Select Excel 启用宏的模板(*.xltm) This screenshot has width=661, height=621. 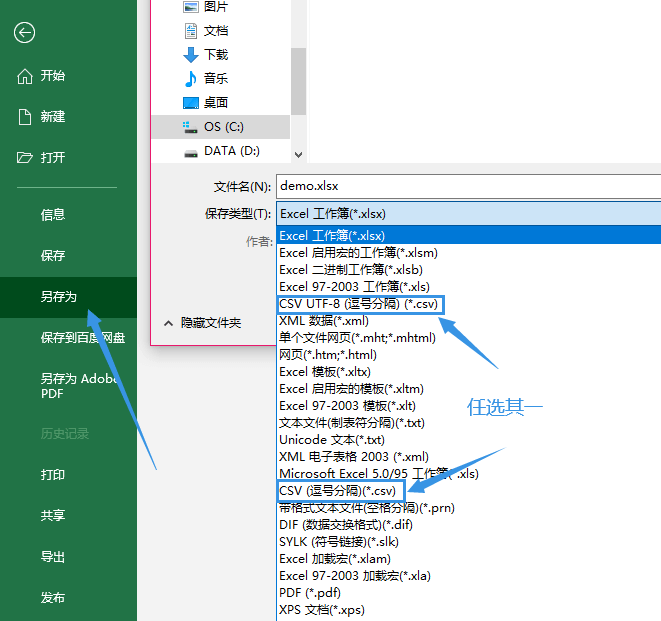[x=351, y=389]
